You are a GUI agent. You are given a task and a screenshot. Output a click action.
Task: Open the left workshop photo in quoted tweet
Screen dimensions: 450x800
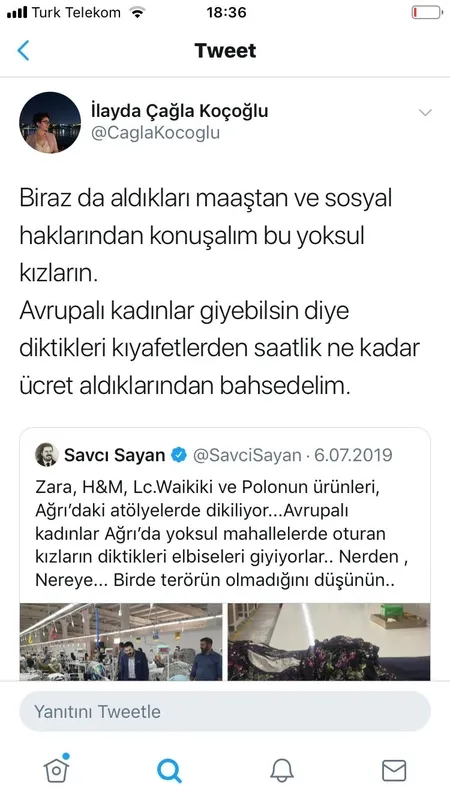pos(121,641)
